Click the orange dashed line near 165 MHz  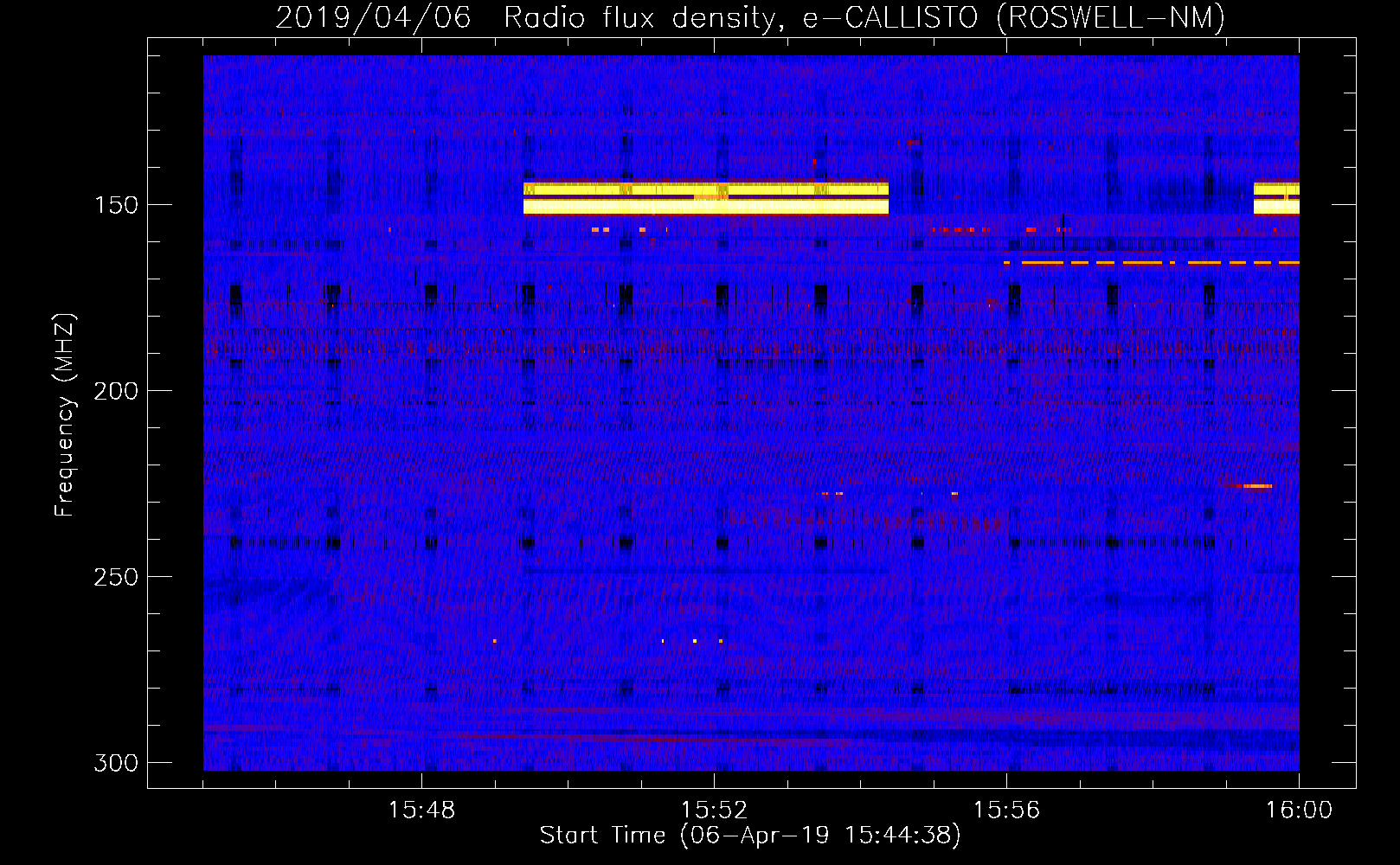[1152, 262]
